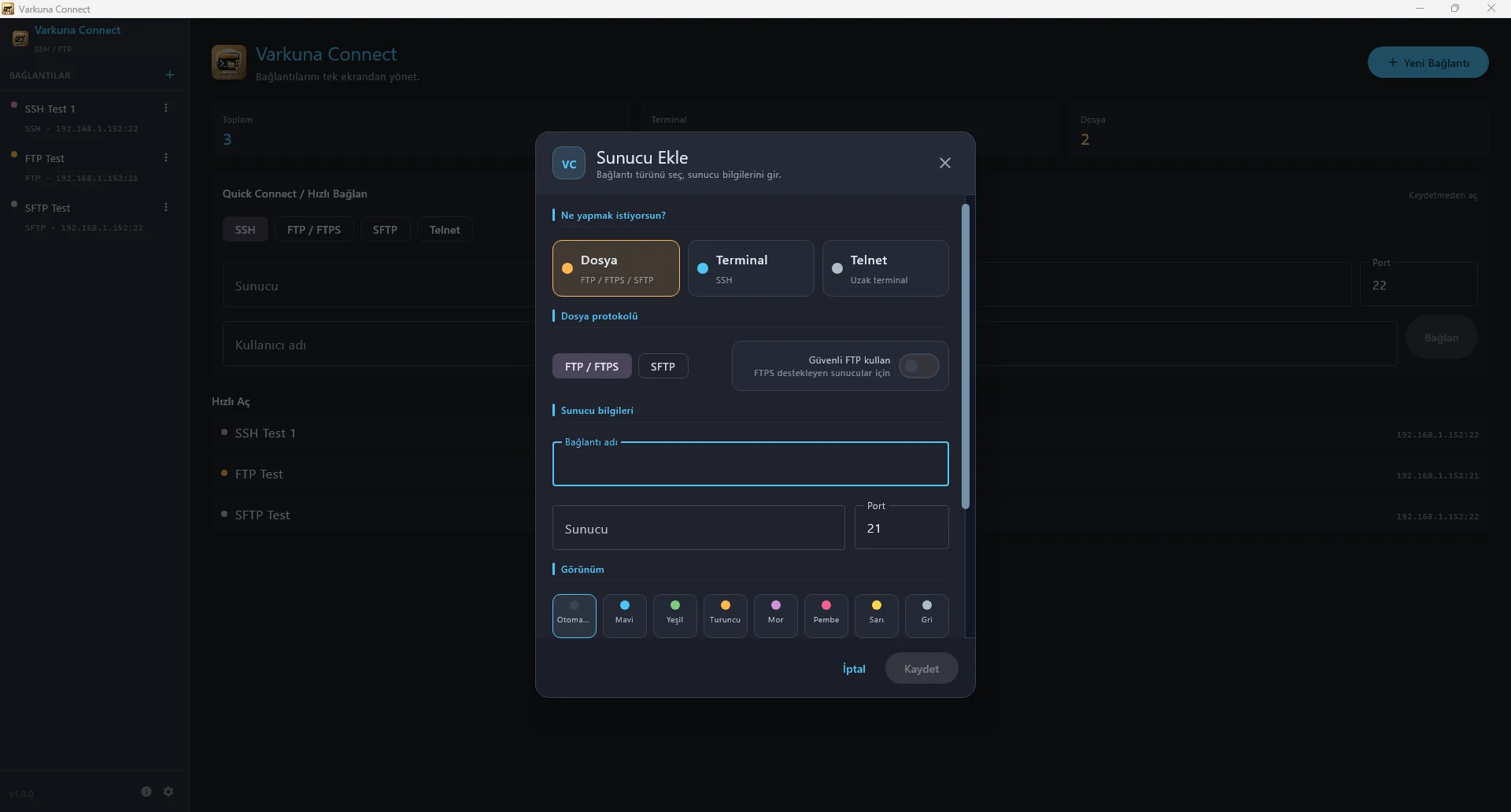Switch Quick Connect to FTP / FTPS tab
The width and height of the screenshot is (1511, 812).
coord(314,230)
